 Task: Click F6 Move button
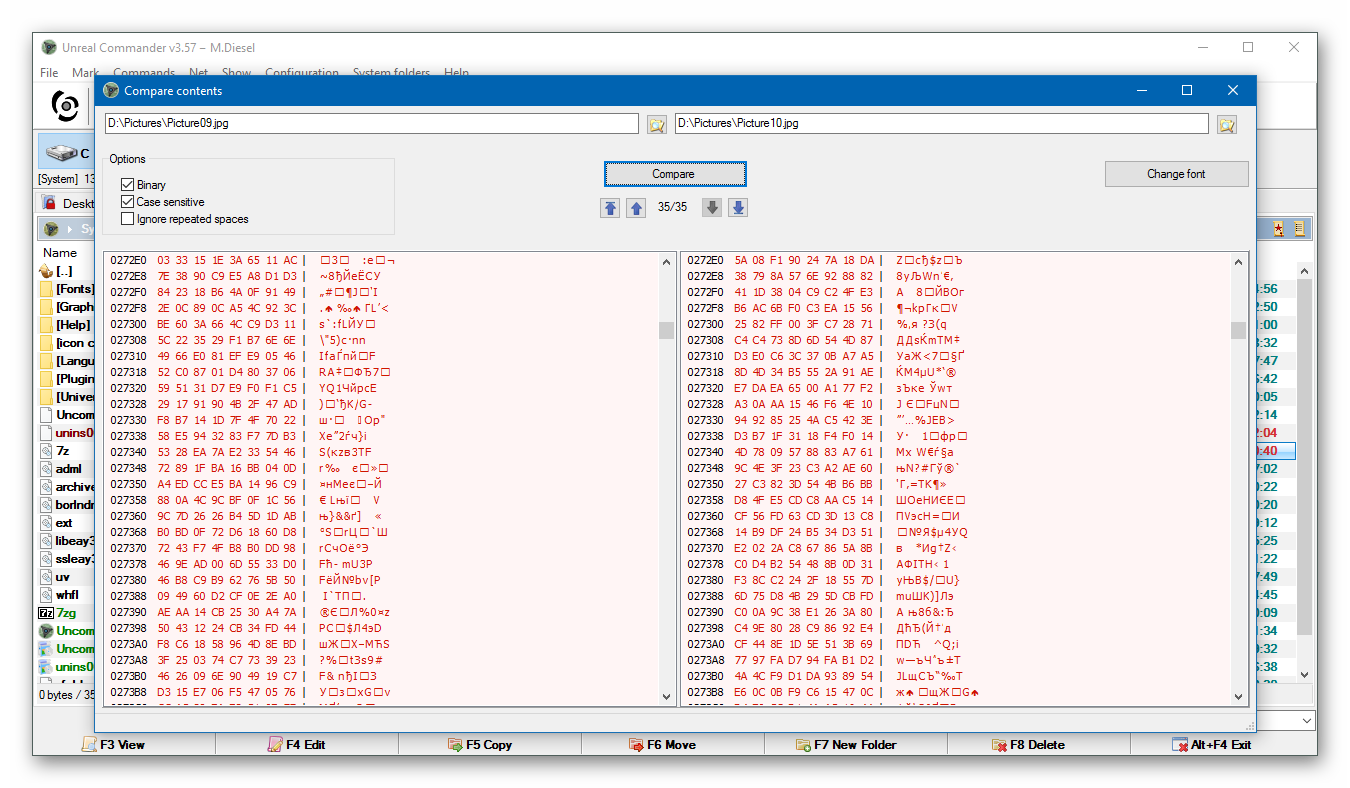click(x=662, y=745)
